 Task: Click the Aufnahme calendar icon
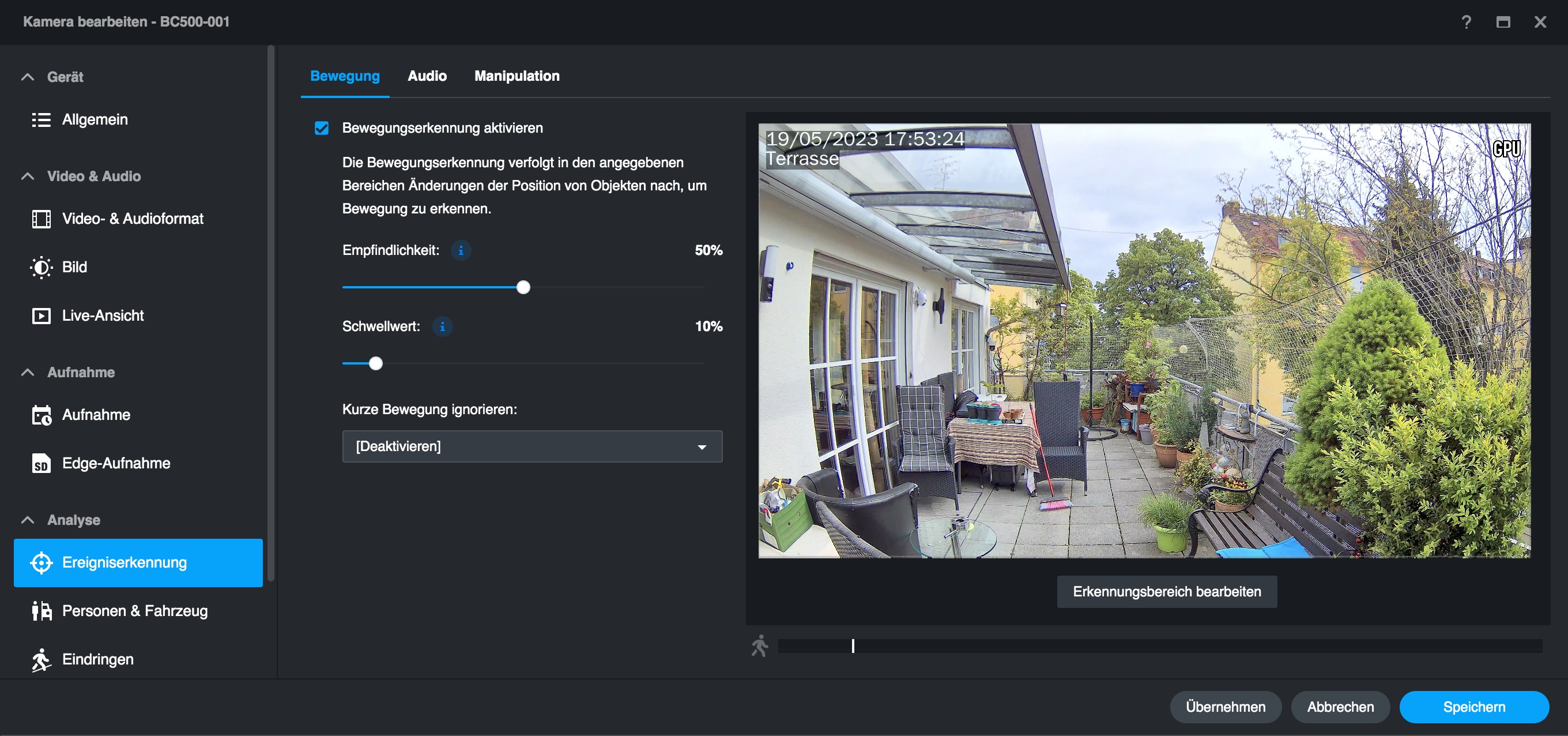(x=41, y=415)
